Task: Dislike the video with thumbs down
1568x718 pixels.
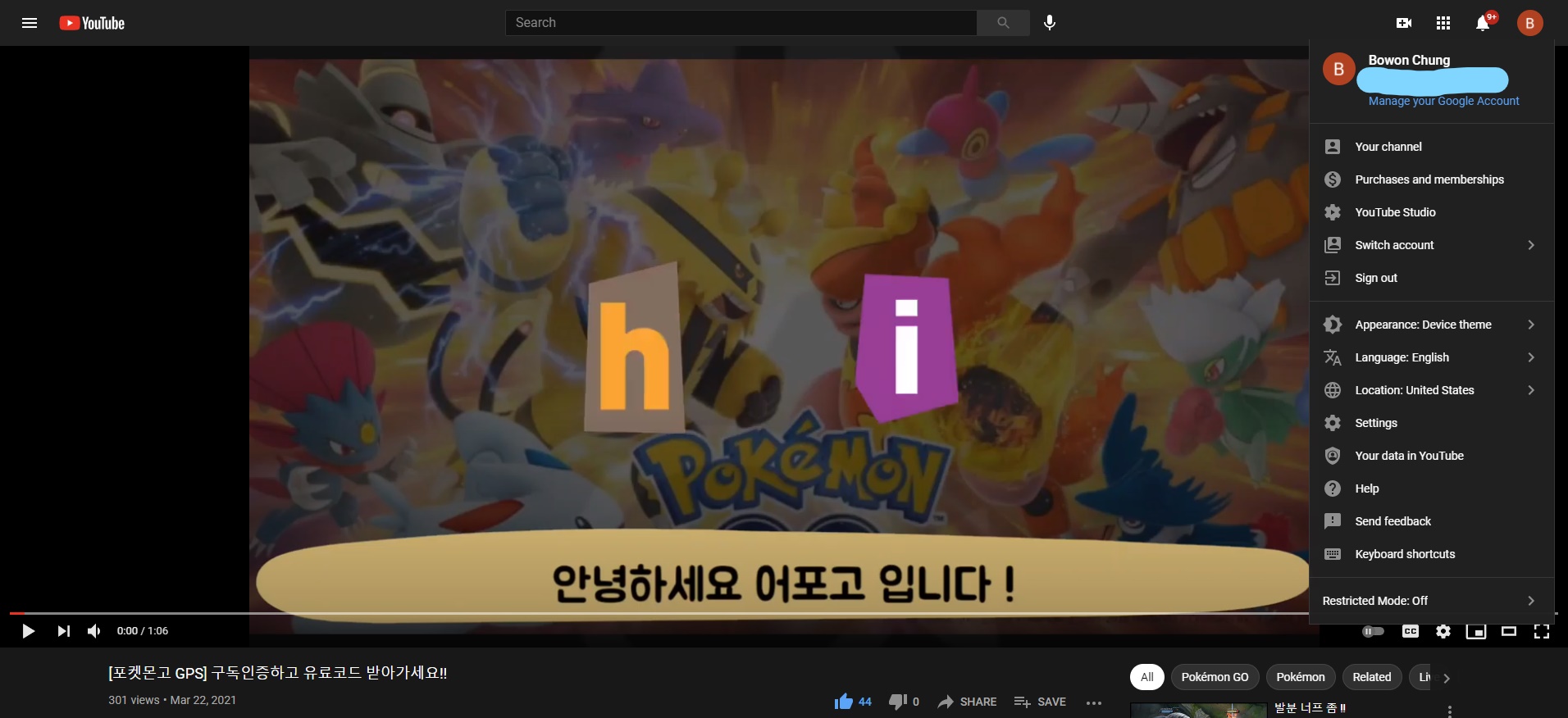Action: (897, 702)
